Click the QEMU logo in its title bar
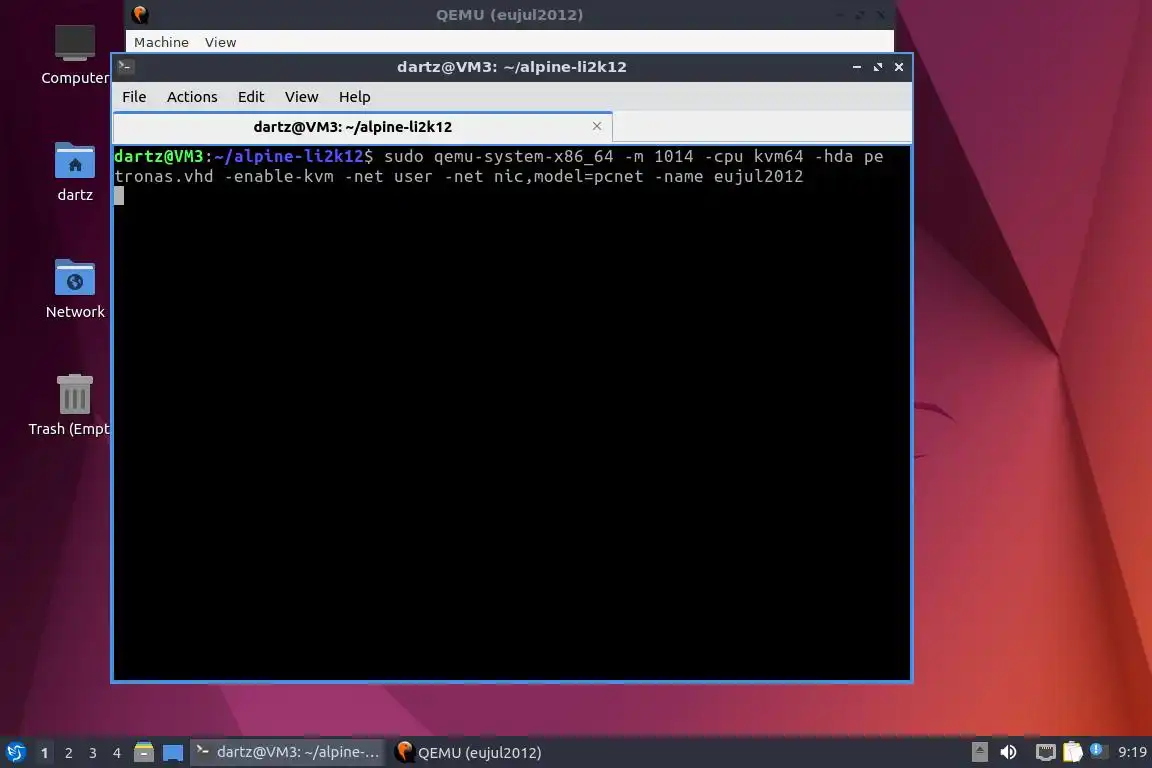The width and height of the screenshot is (1152, 768). pos(140,15)
